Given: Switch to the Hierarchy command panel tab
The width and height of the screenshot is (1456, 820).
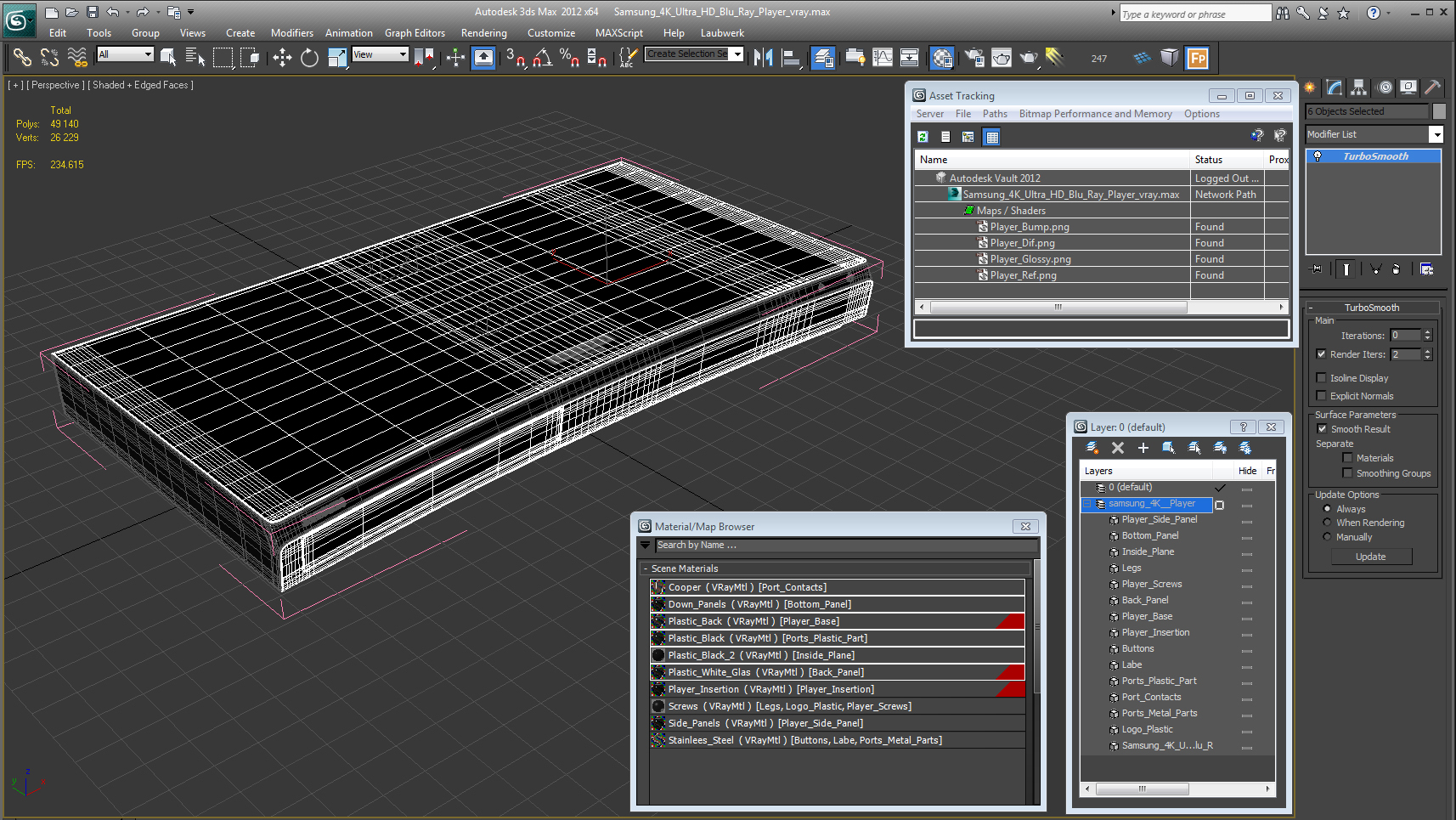Looking at the screenshot, I should tap(1358, 87).
